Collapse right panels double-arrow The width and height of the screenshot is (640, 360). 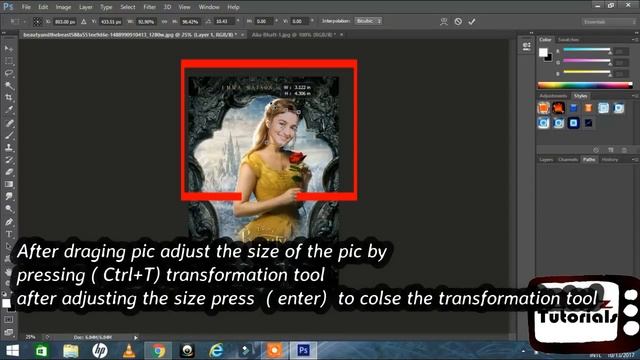(x=636, y=33)
